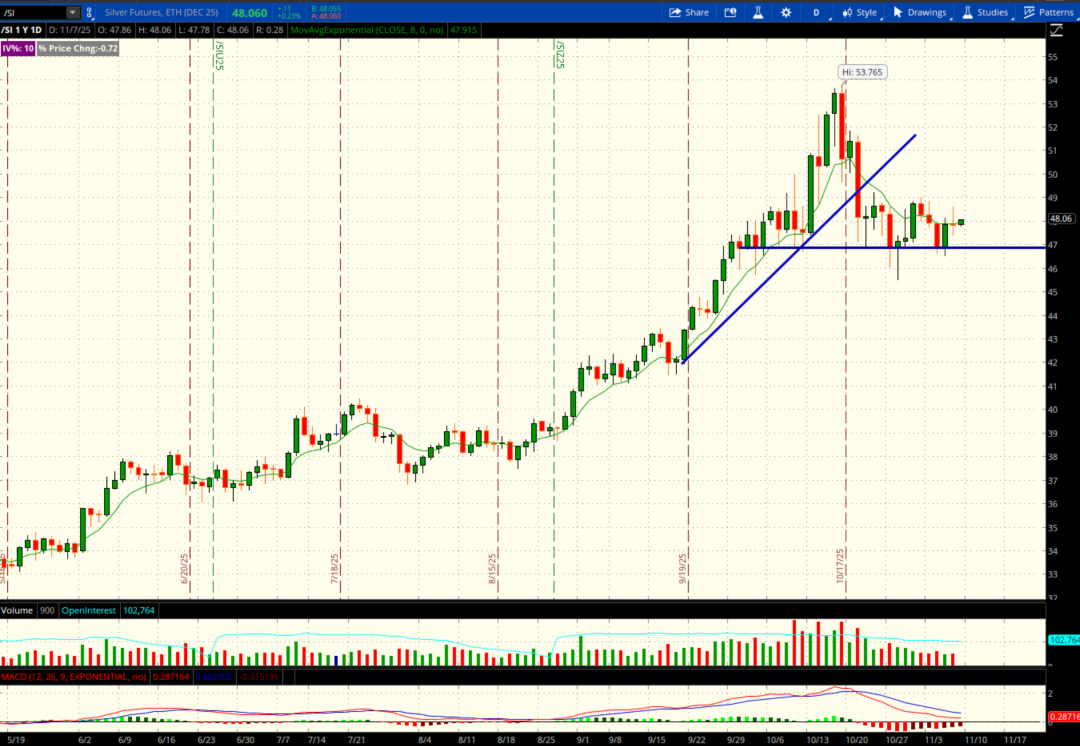The height and width of the screenshot is (746, 1080).
Task: Open the D timeframe dropdown
Action: (x=817, y=12)
